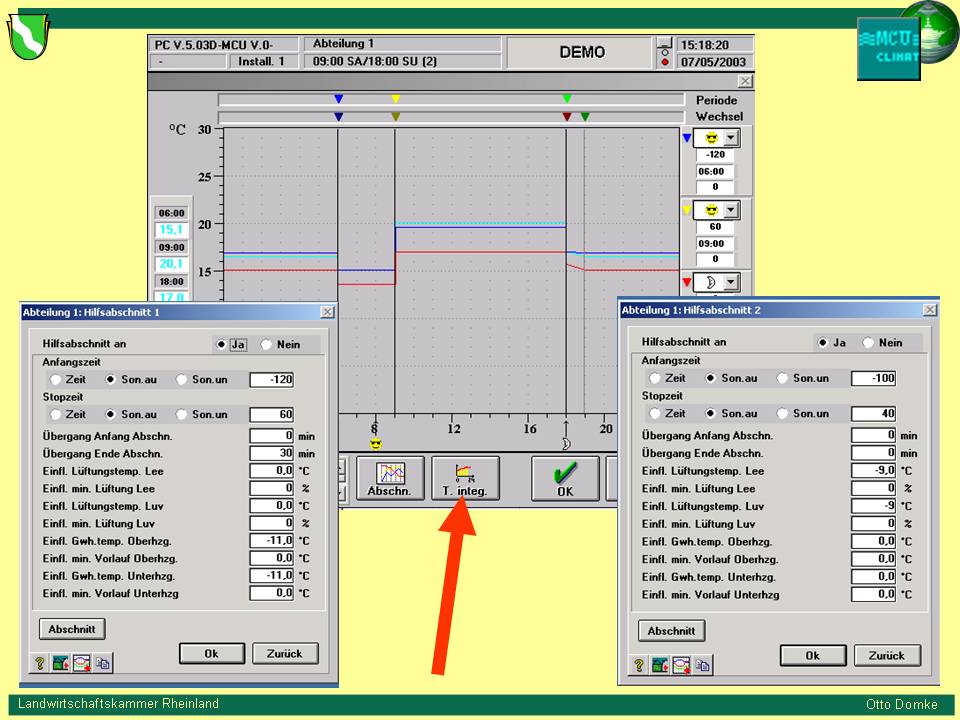960x720 pixels.
Task: Open the yellow-marker sun period dropdown
Action: coord(731,210)
